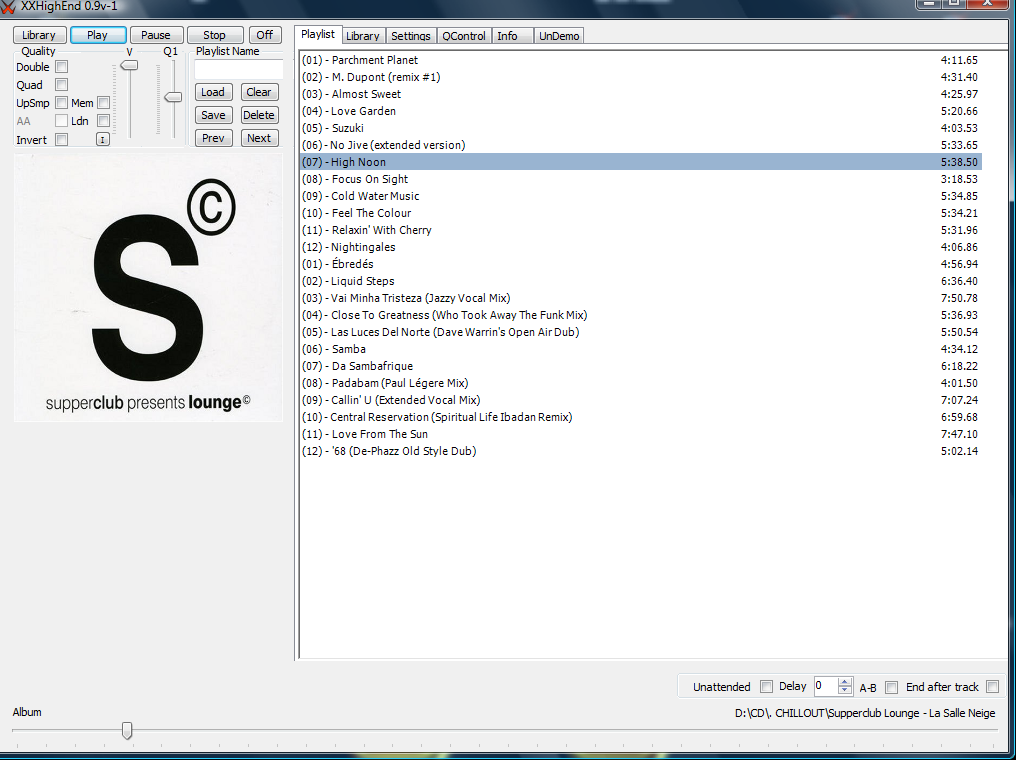This screenshot has height=760, width=1016.
Task: Click the Delay number field
Action: [x=826, y=686]
